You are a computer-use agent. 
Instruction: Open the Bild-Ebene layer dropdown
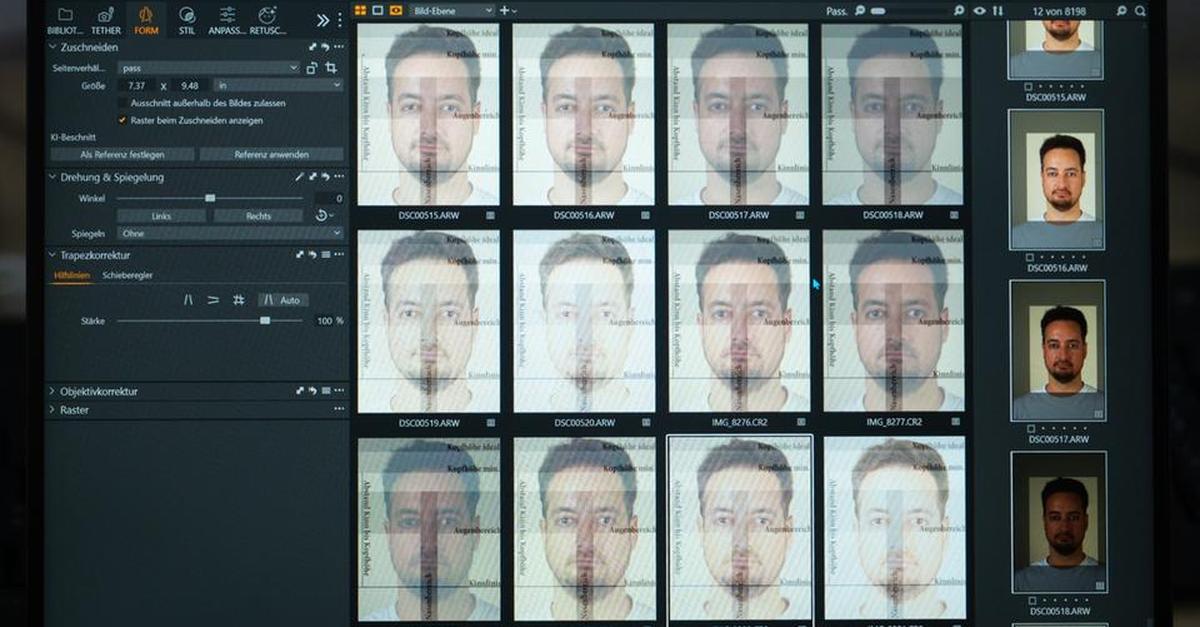pos(453,10)
